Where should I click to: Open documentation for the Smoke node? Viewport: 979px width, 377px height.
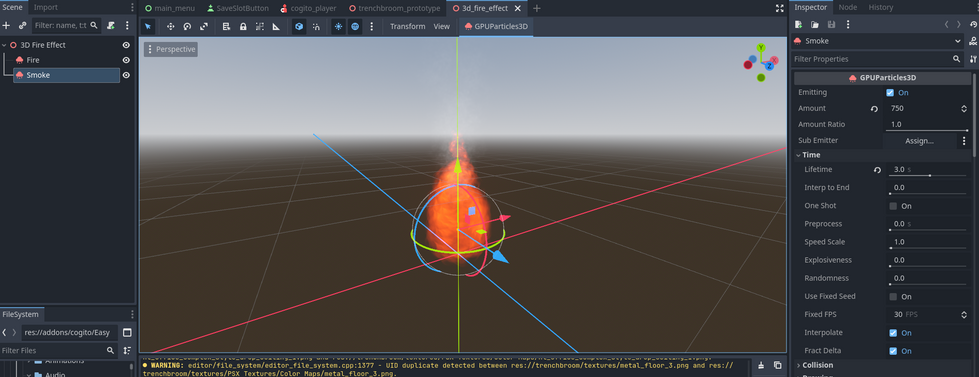[973, 41]
